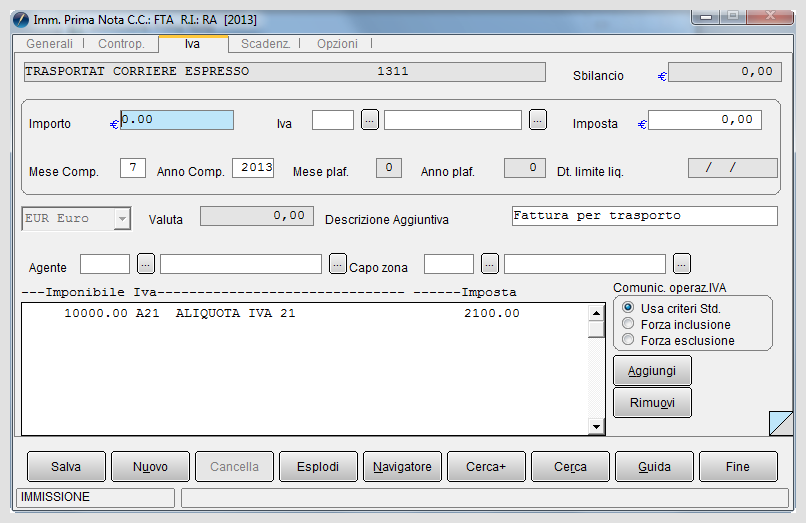
Task: Expand the EUR Euro currency dropdown
Action: [x=122, y=219]
